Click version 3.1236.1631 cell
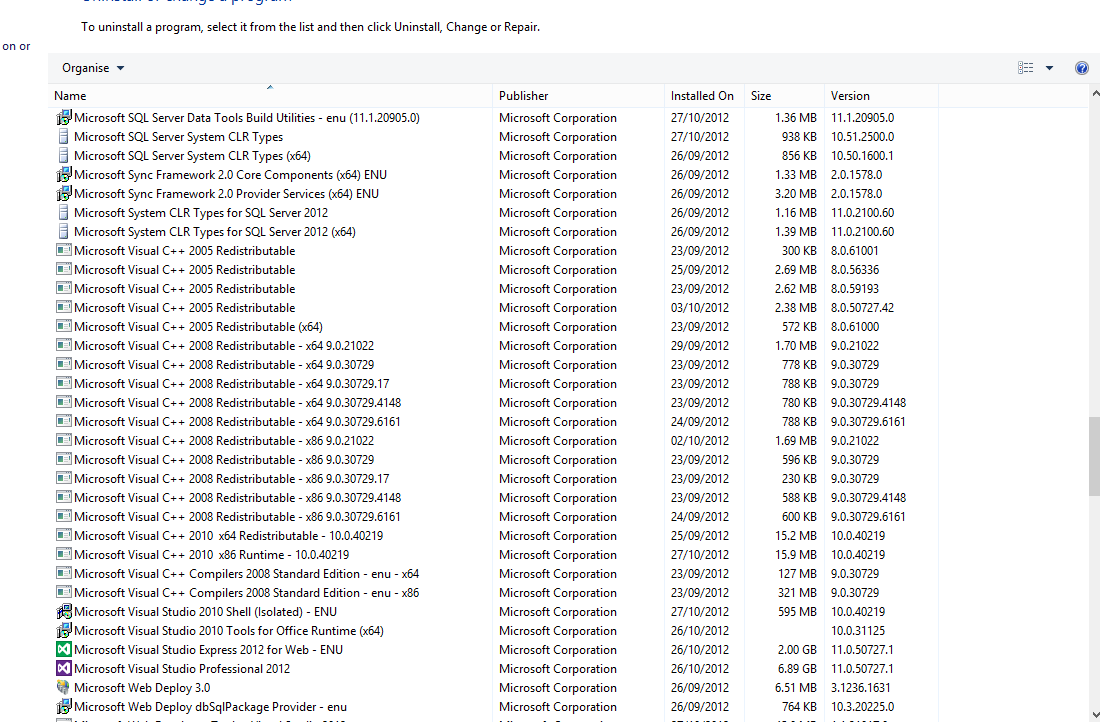The width and height of the screenshot is (1100, 722). tap(860, 688)
